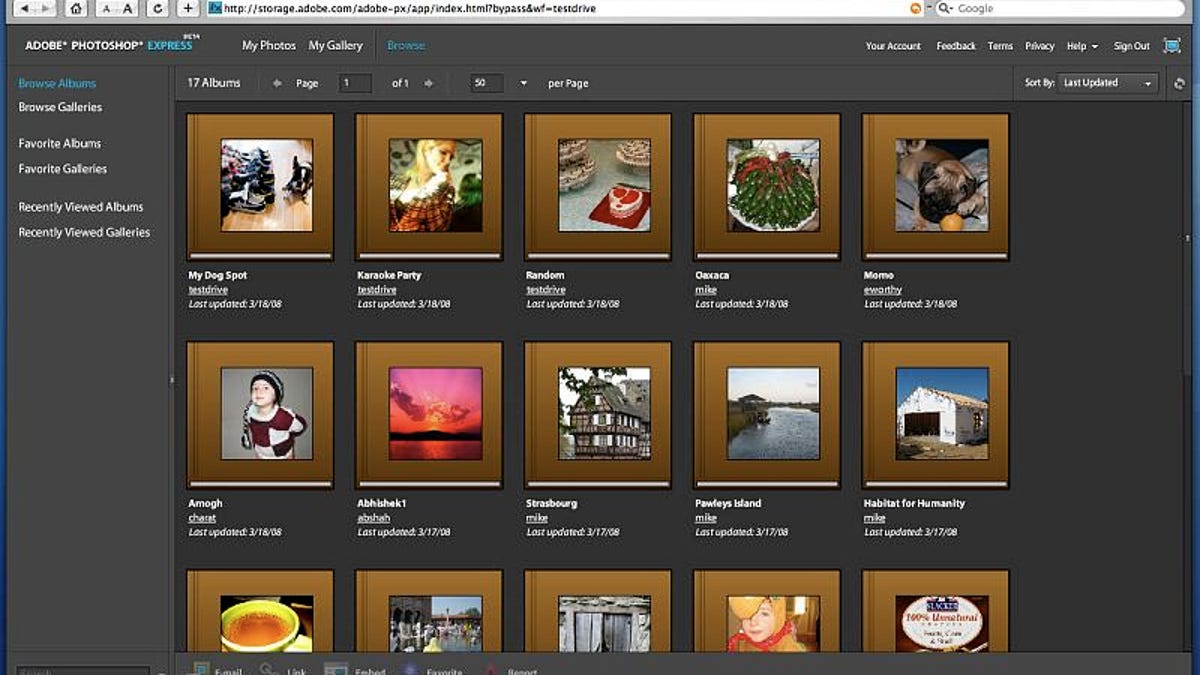The height and width of the screenshot is (675, 1200).
Task: Expand the Help menu
Action: pos(1082,46)
